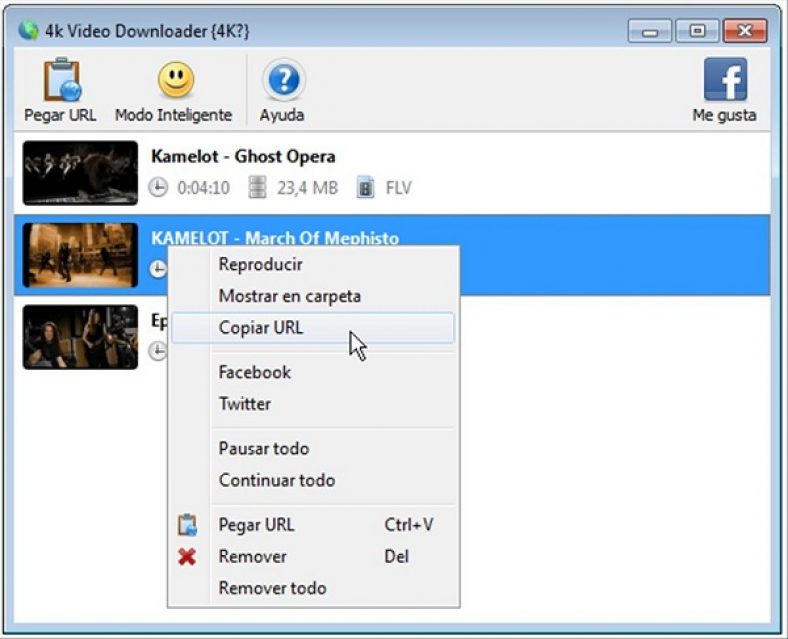Share via Facebook context menu entry
Screen dimensions: 788x639
click(x=314, y=372)
